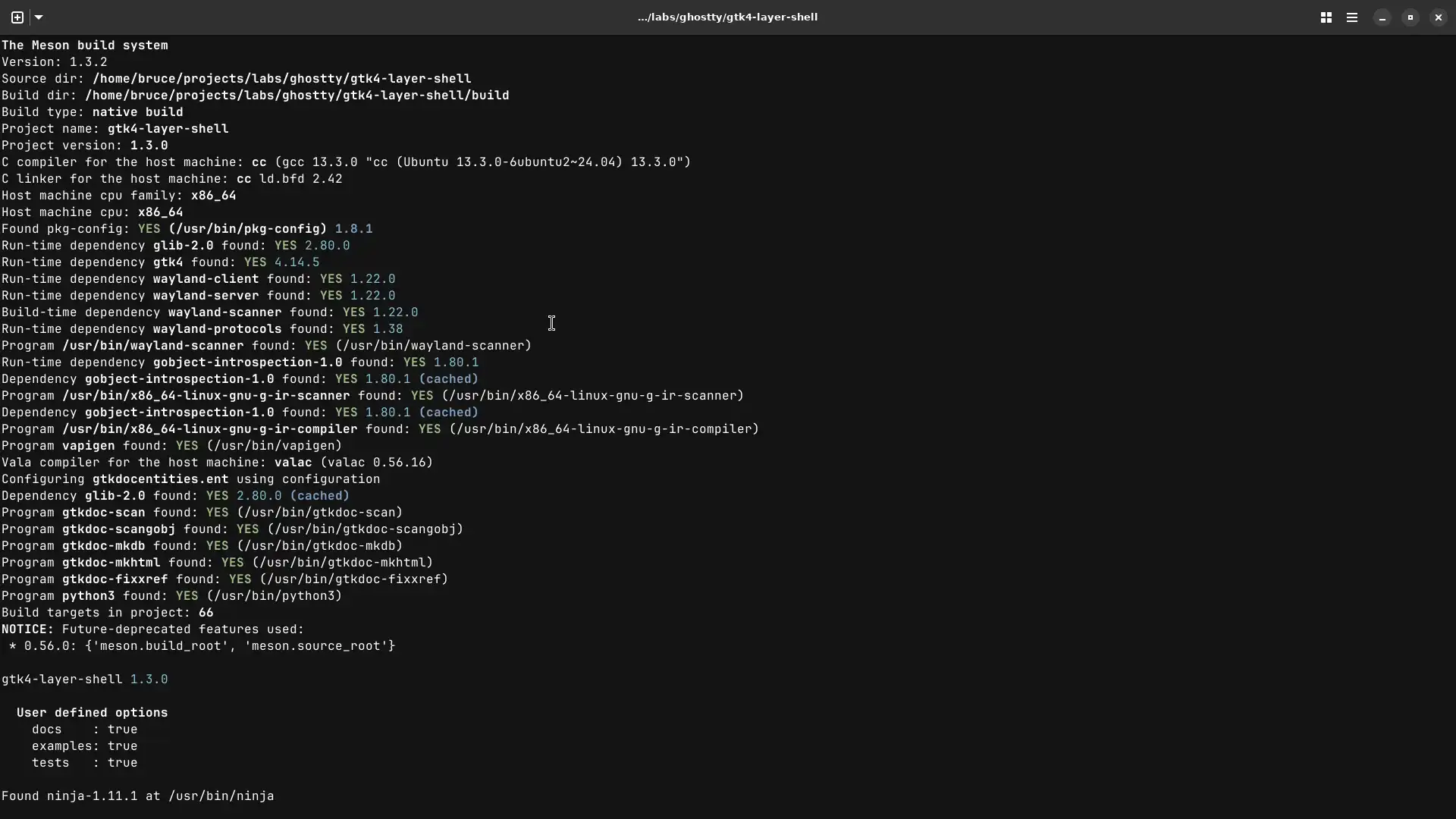
Task: Click the build dir path in output
Action: [298, 95]
